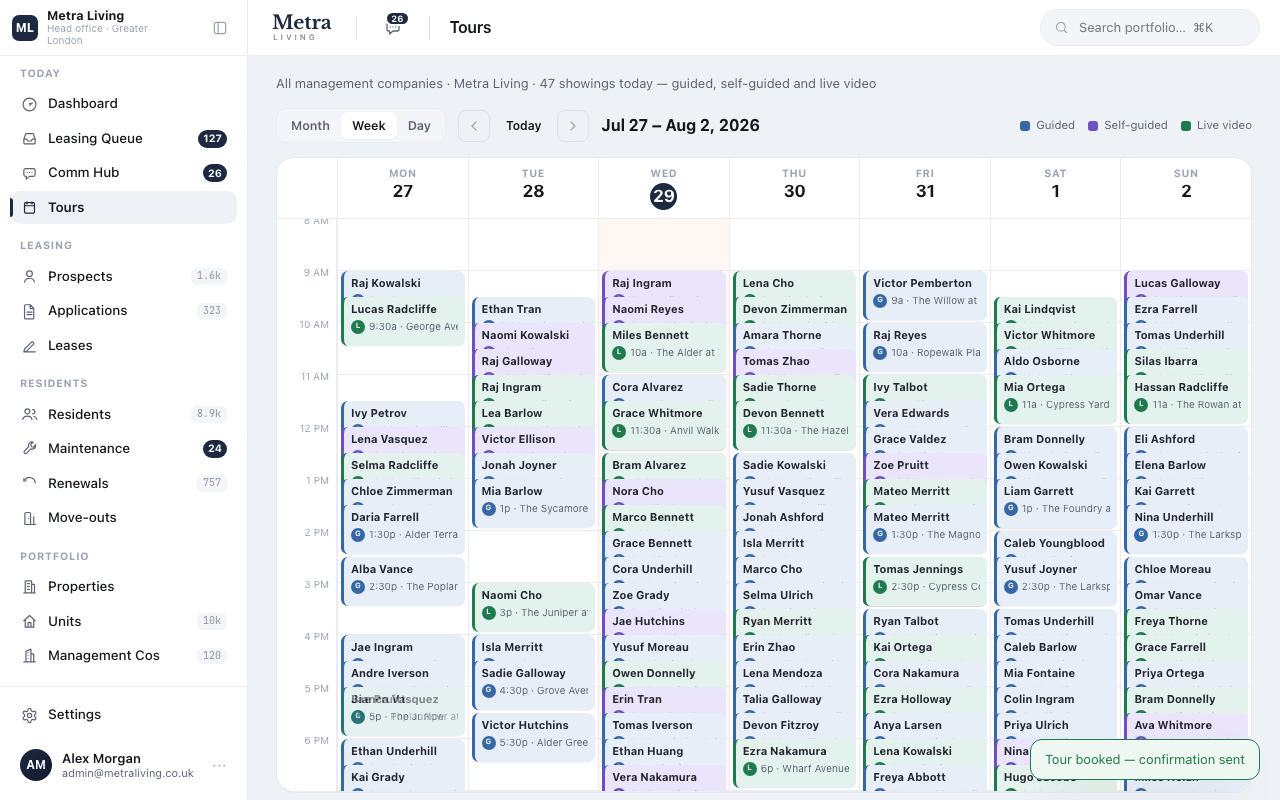Open Victor Hutchins 5:30p tour

pyautogui.click(x=534, y=737)
